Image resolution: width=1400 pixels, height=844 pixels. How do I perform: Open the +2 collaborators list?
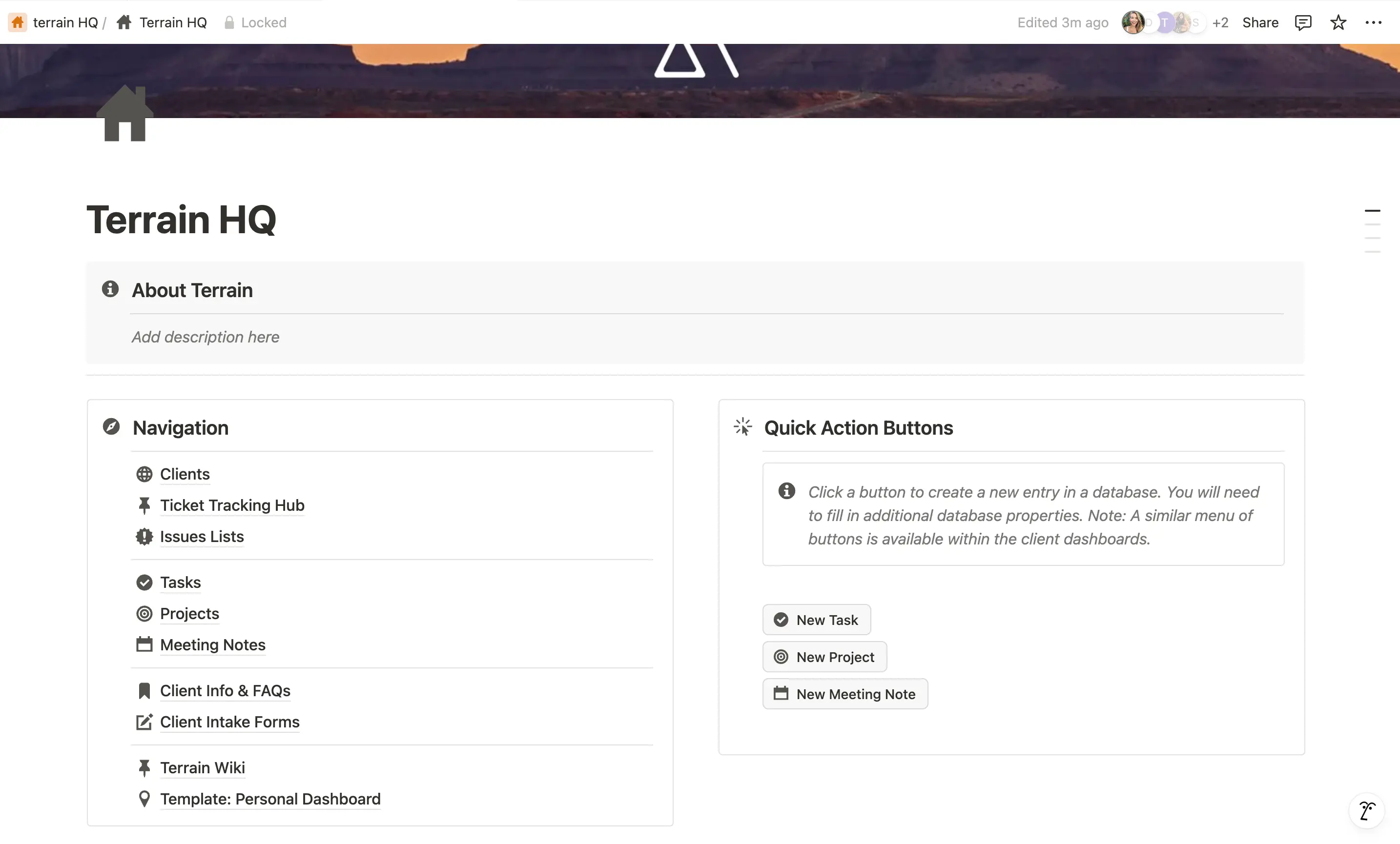1220,23
